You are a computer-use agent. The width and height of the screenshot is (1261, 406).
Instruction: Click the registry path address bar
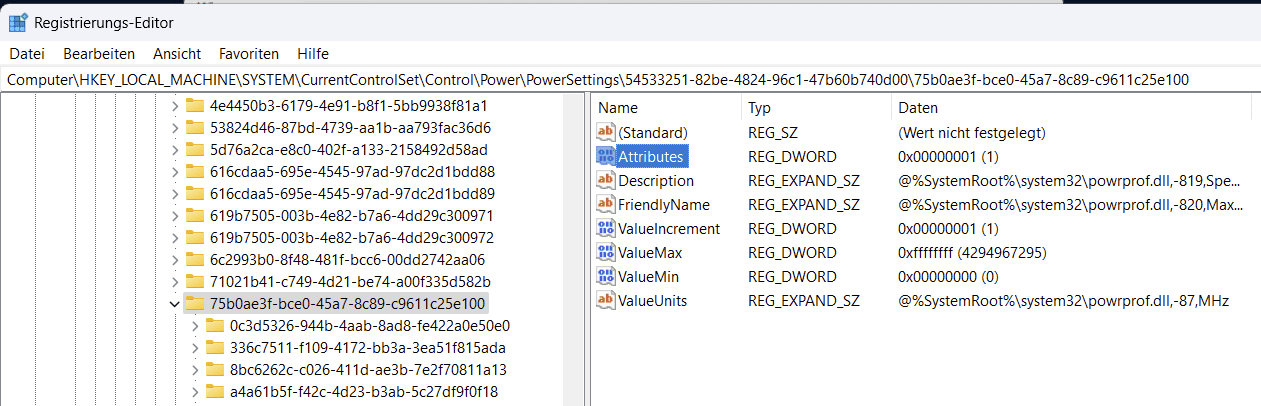point(630,79)
